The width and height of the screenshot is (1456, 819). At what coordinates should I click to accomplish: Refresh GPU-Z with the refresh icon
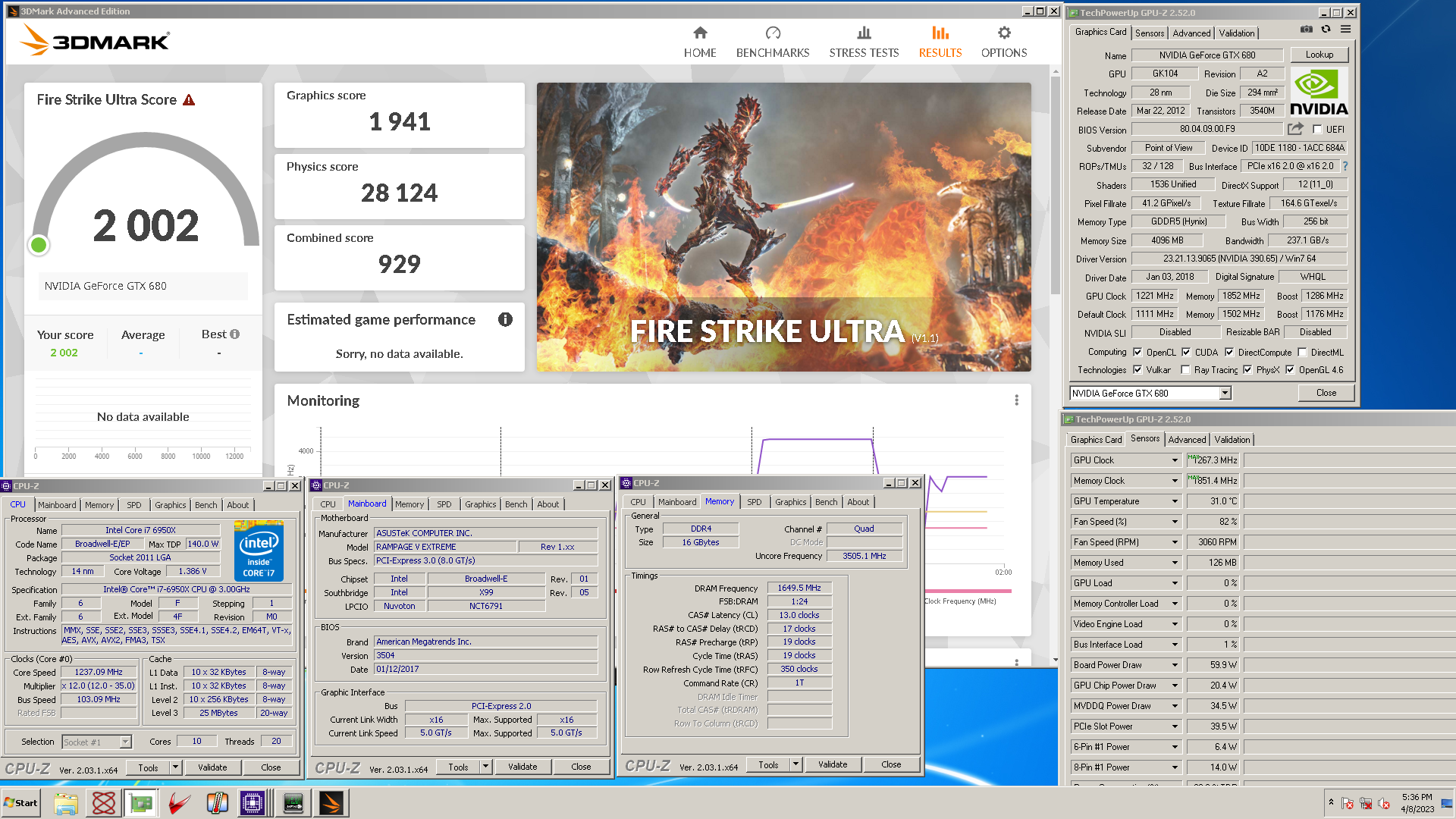pos(1326,30)
